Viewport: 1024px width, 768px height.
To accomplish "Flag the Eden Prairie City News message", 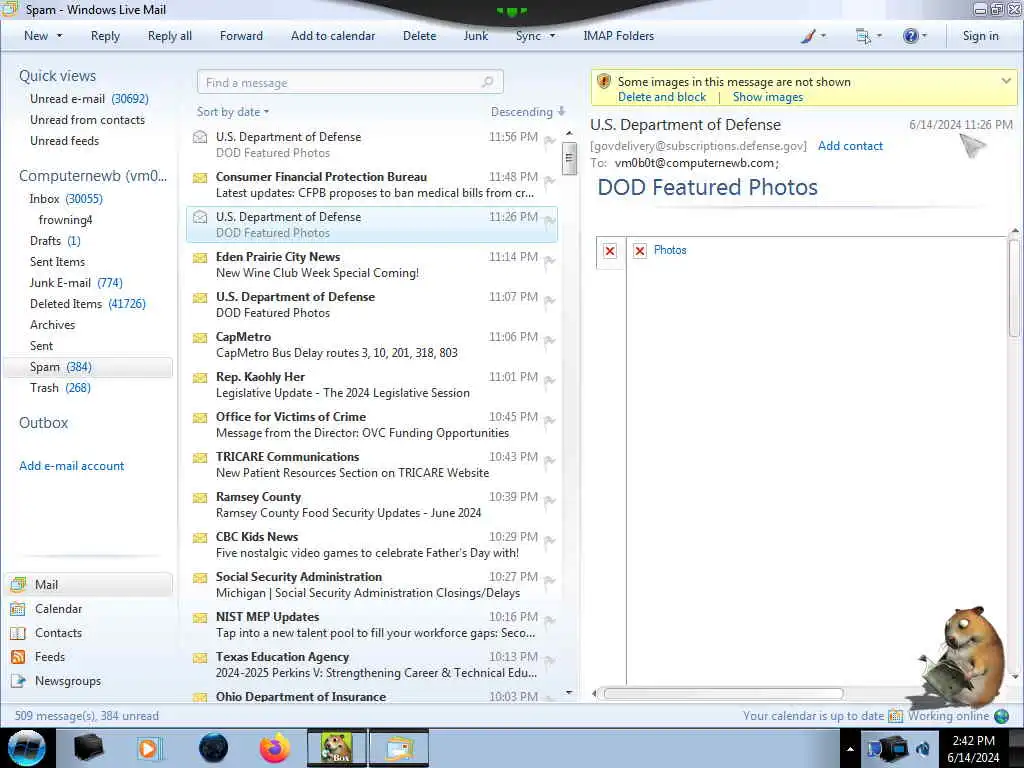I will (x=549, y=260).
